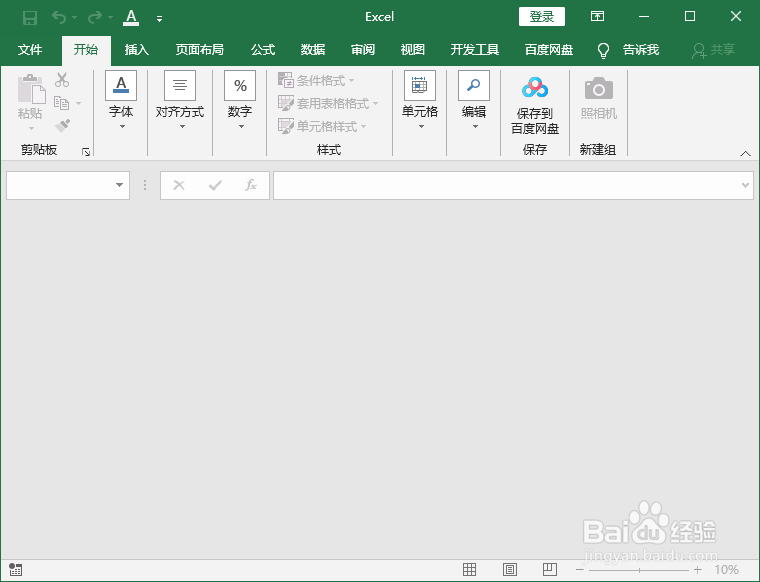Switch to the 开始 tab

coord(86,49)
